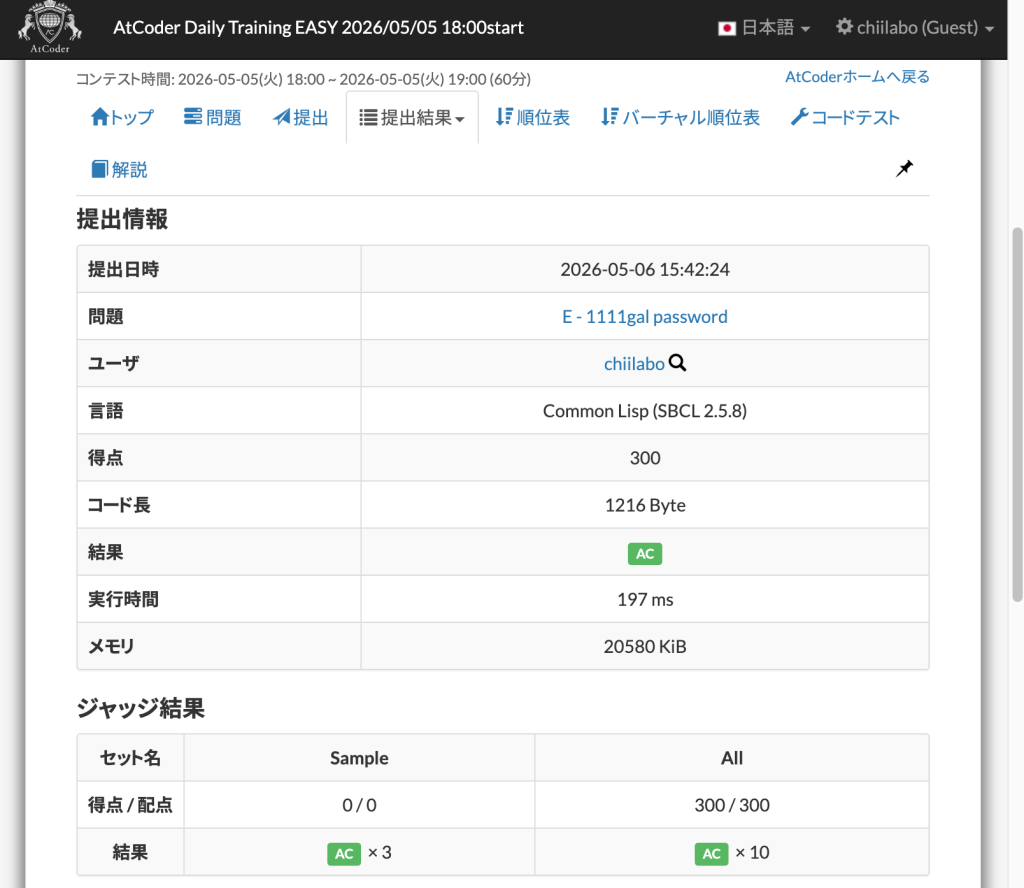
Task: Click the settings gear icon
Action: 844,27
